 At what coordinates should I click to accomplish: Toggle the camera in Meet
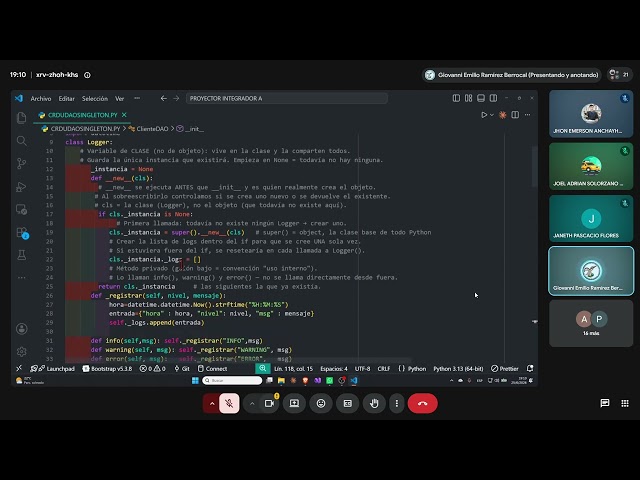point(269,403)
